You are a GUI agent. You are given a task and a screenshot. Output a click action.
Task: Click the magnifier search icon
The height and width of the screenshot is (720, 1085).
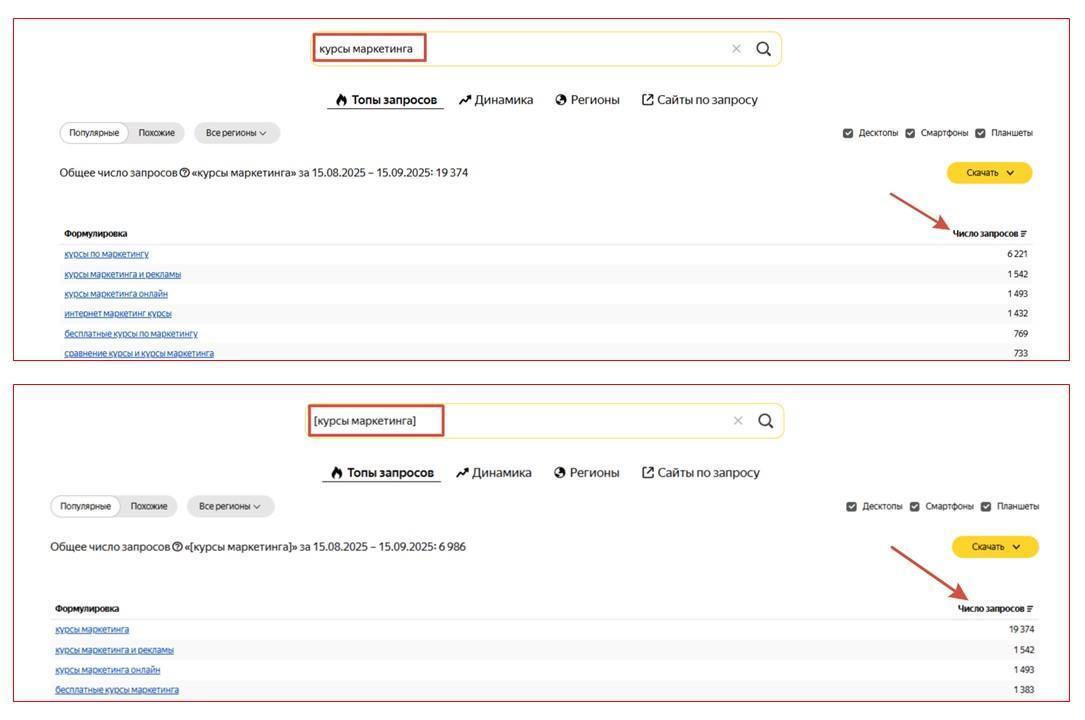coord(764,47)
